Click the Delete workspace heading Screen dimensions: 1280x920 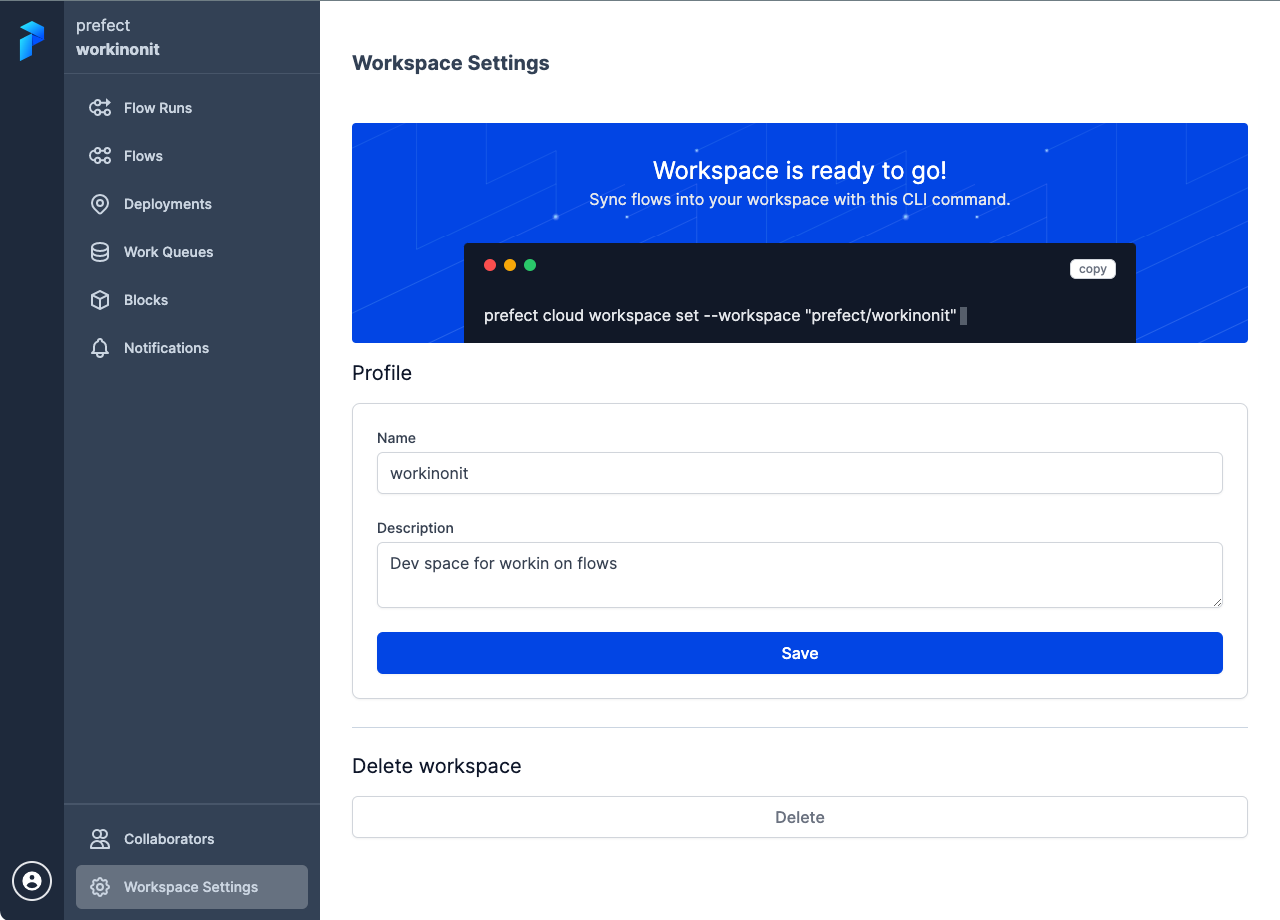tap(437, 766)
